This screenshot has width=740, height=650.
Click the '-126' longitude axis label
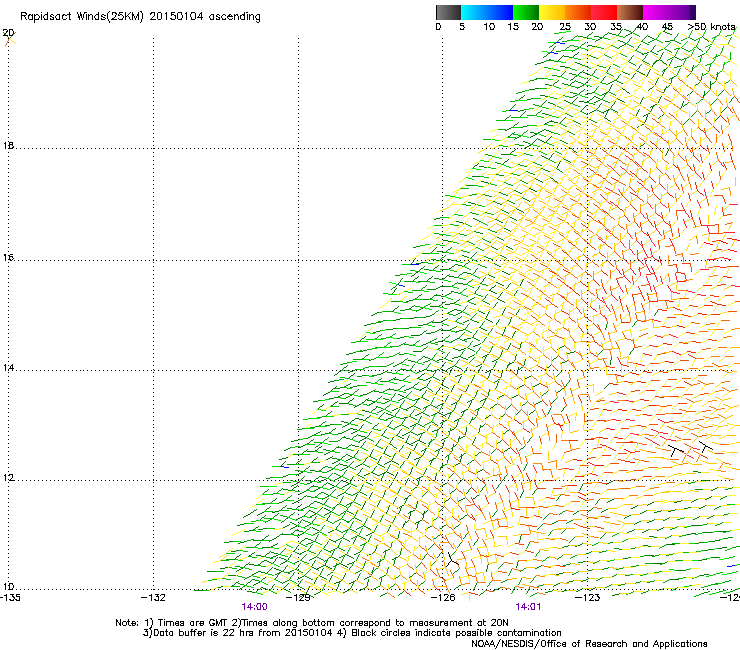(x=443, y=598)
